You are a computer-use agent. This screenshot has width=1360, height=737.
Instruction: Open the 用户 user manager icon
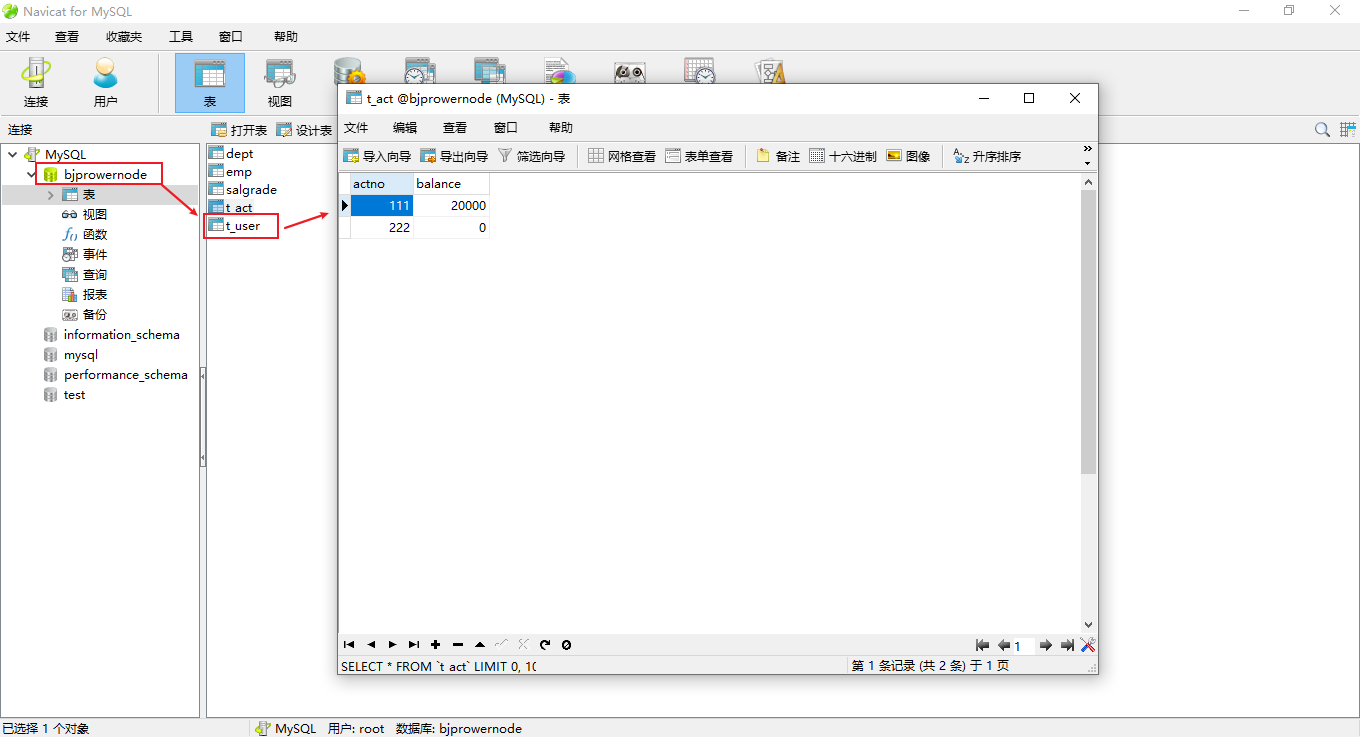pyautogui.click(x=105, y=82)
